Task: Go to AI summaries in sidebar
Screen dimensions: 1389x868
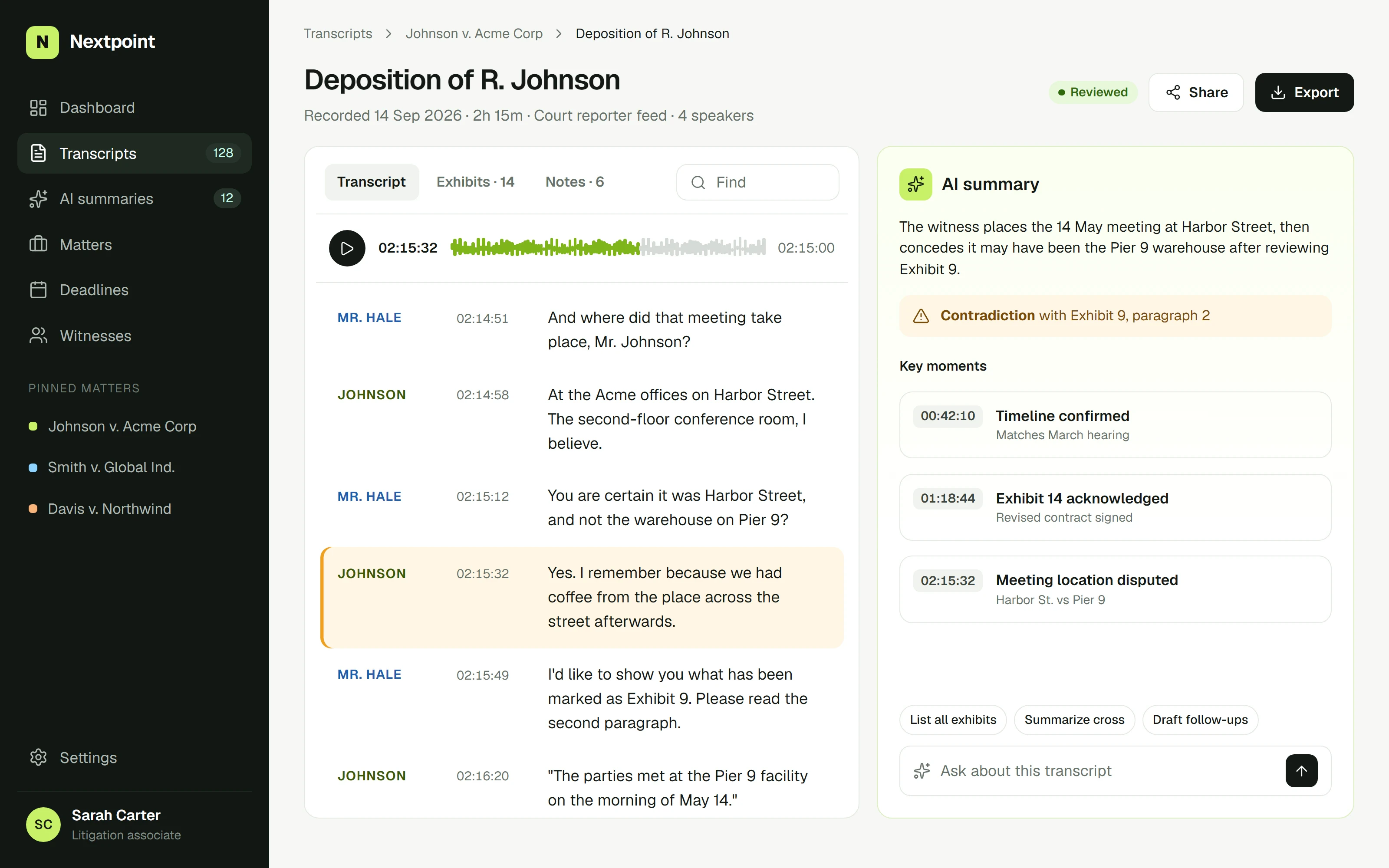Action: pyautogui.click(x=134, y=199)
